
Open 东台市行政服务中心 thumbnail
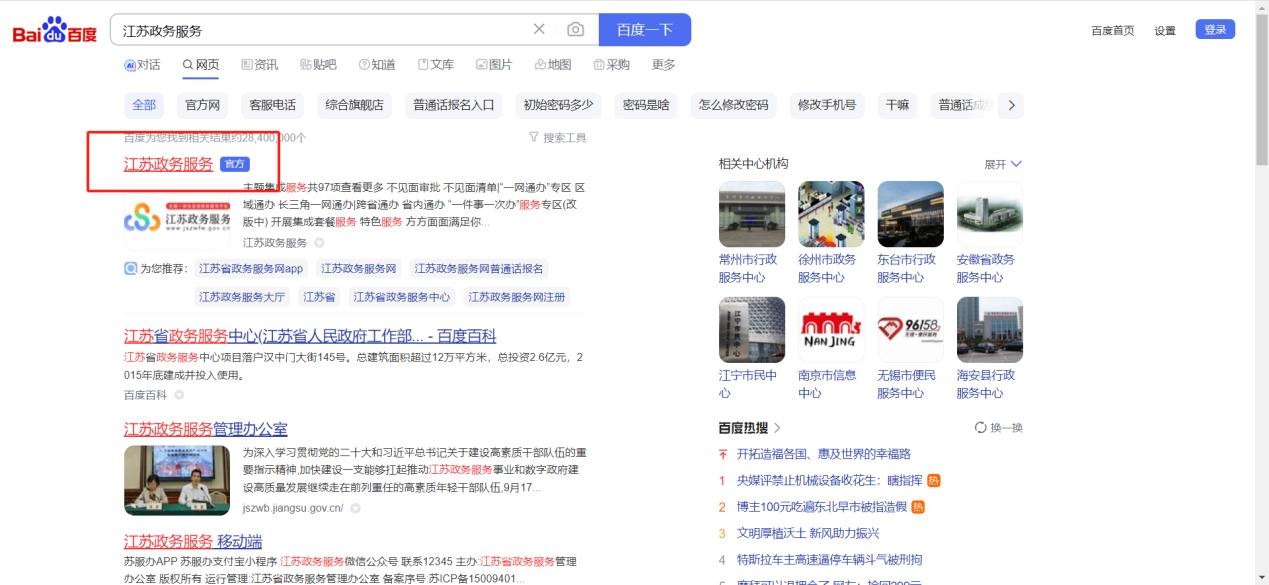(x=910, y=214)
